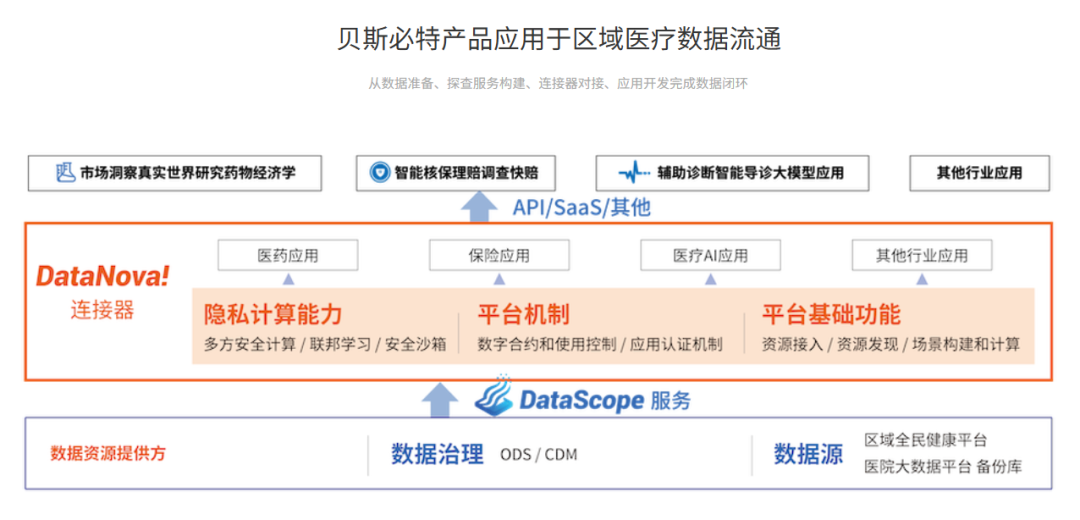
Task: Click the DataNova! logo text
Action: point(103,277)
